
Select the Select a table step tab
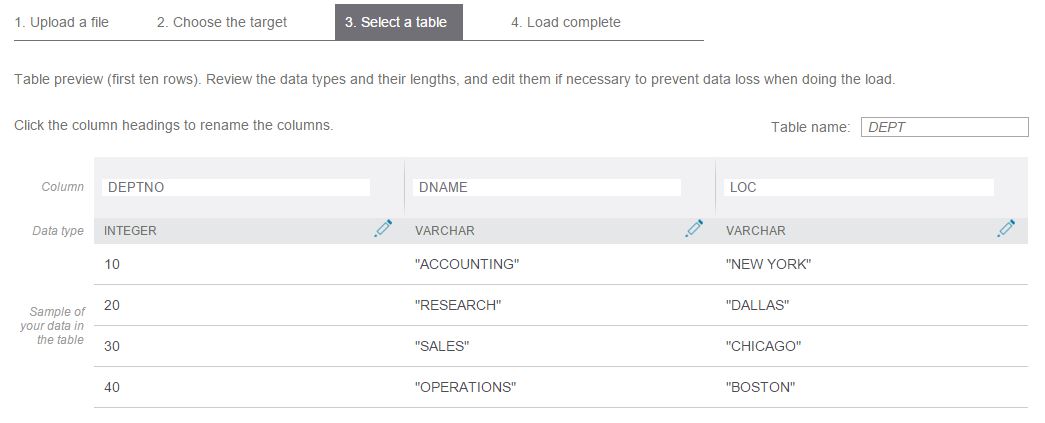point(398,22)
